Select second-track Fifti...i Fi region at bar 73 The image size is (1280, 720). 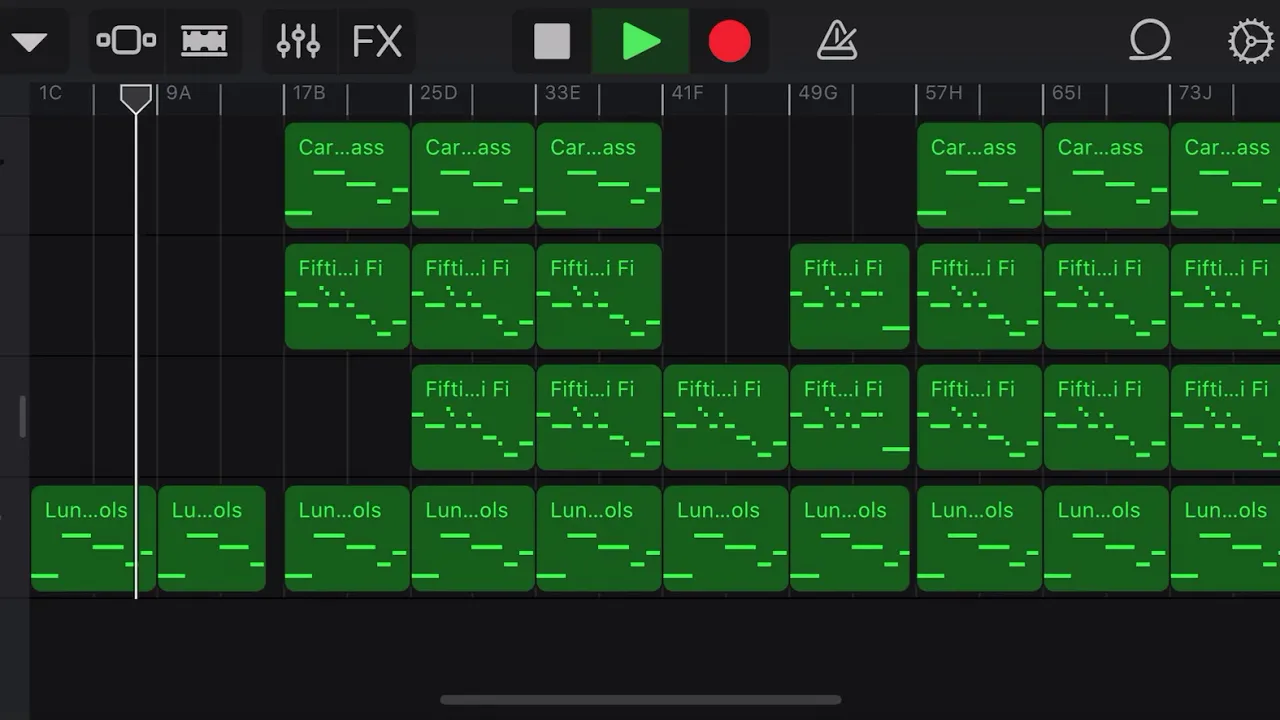pos(1225,297)
